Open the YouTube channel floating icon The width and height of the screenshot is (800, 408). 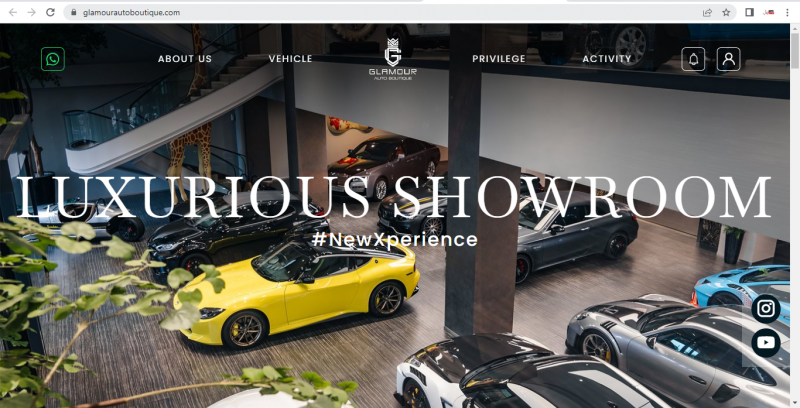(766, 343)
